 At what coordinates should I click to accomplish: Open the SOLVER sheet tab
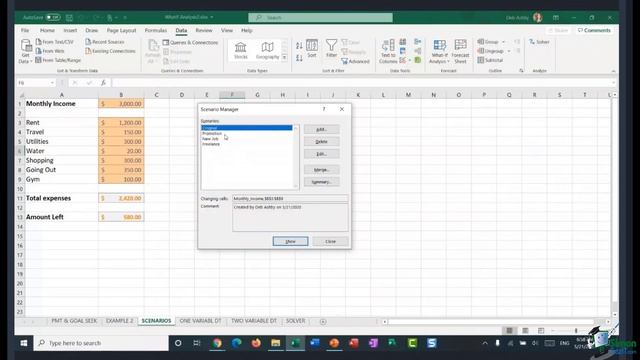(x=296, y=321)
